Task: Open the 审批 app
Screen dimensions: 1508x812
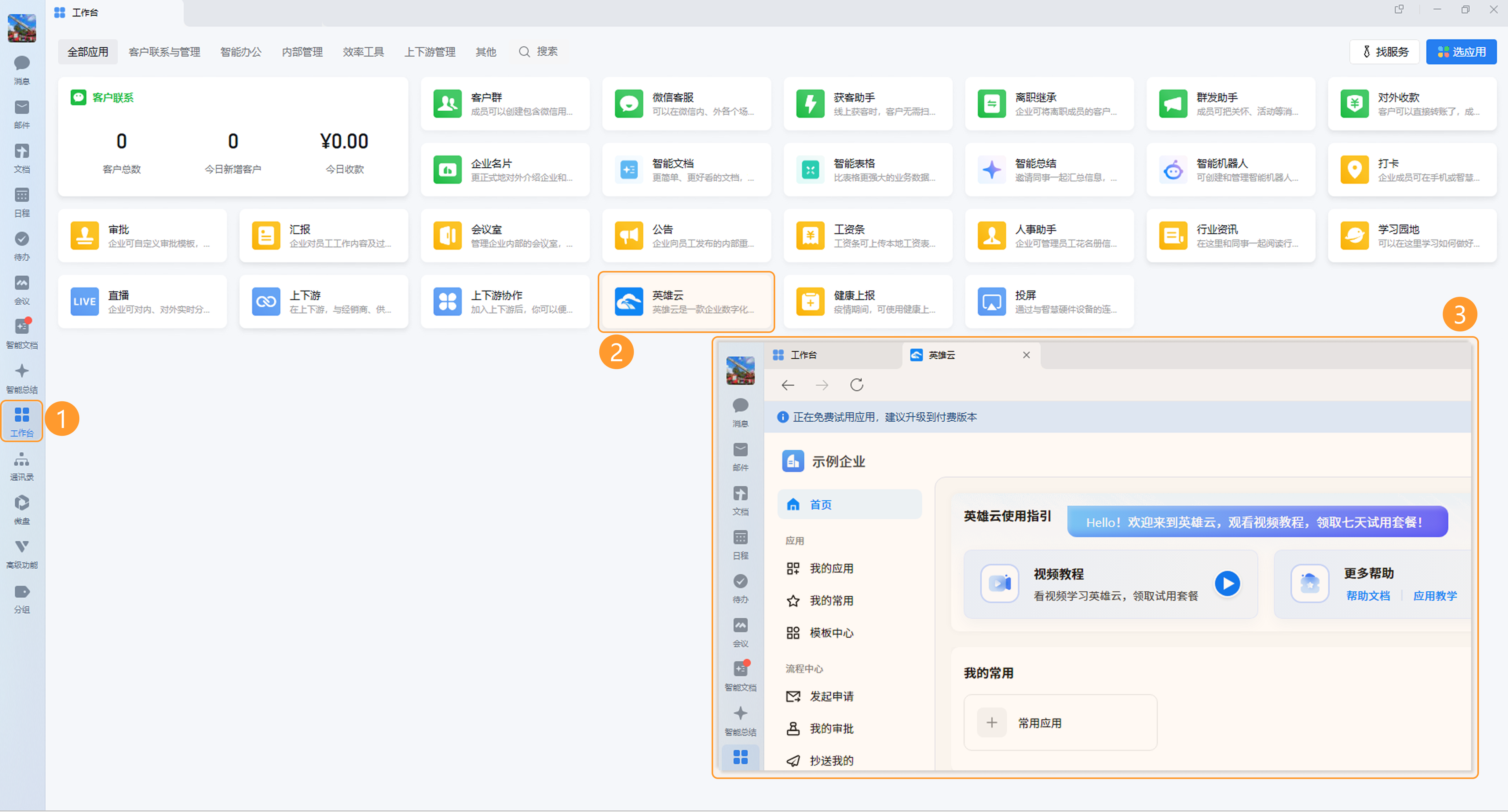Action: coord(142,236)
